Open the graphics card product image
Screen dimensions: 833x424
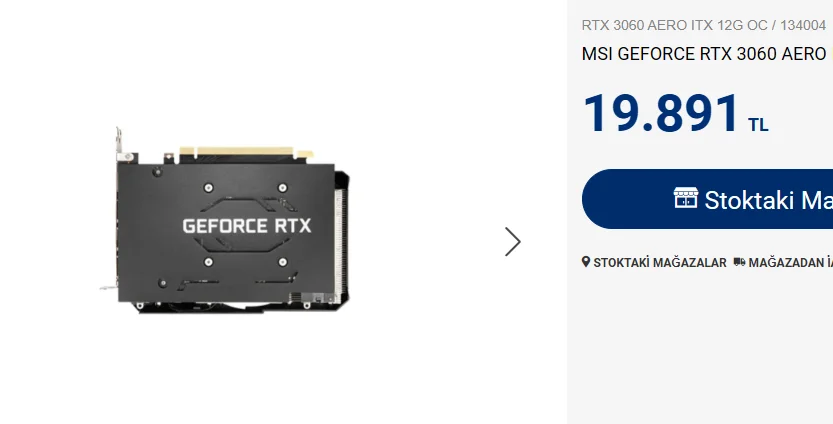point(225,221)
